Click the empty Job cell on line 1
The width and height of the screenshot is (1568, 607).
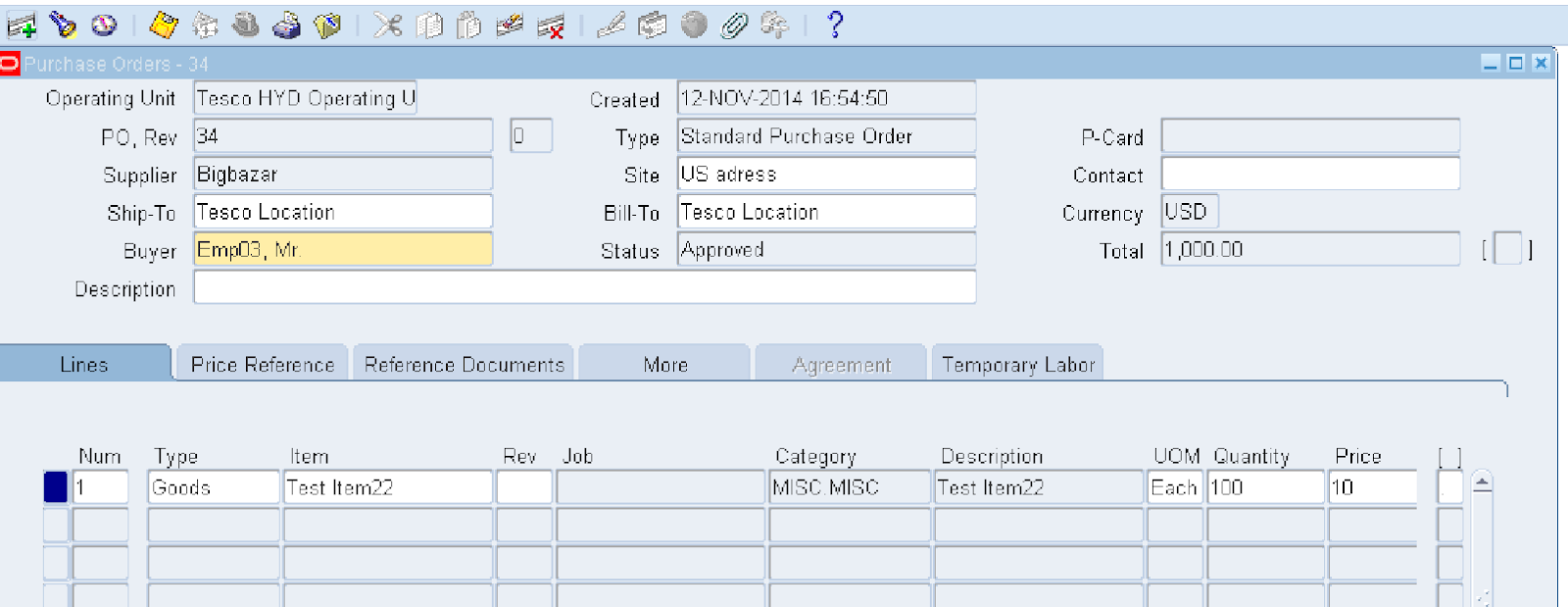click(661, 487)
